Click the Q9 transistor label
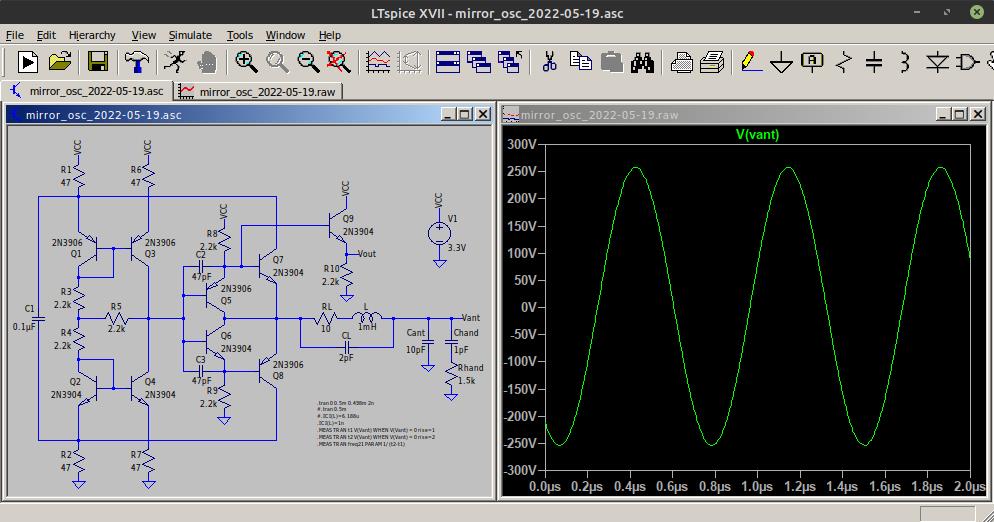994x522 pixels. click(x=348, y=218)
